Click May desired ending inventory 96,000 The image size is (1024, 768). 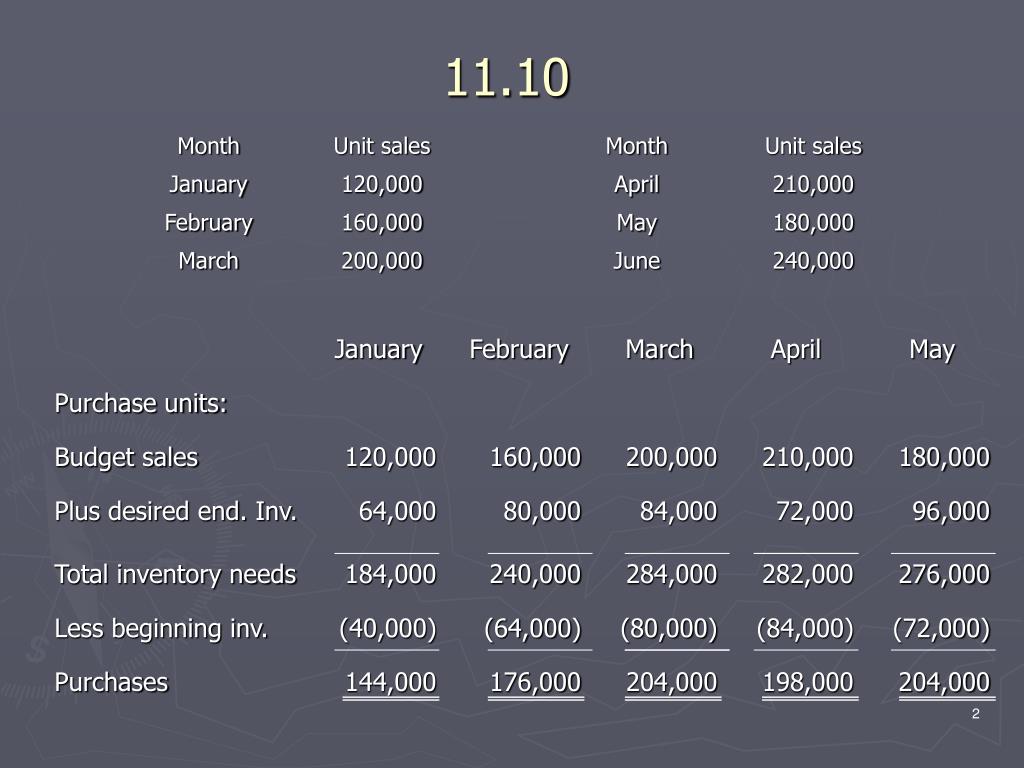(x=952, y=511)
